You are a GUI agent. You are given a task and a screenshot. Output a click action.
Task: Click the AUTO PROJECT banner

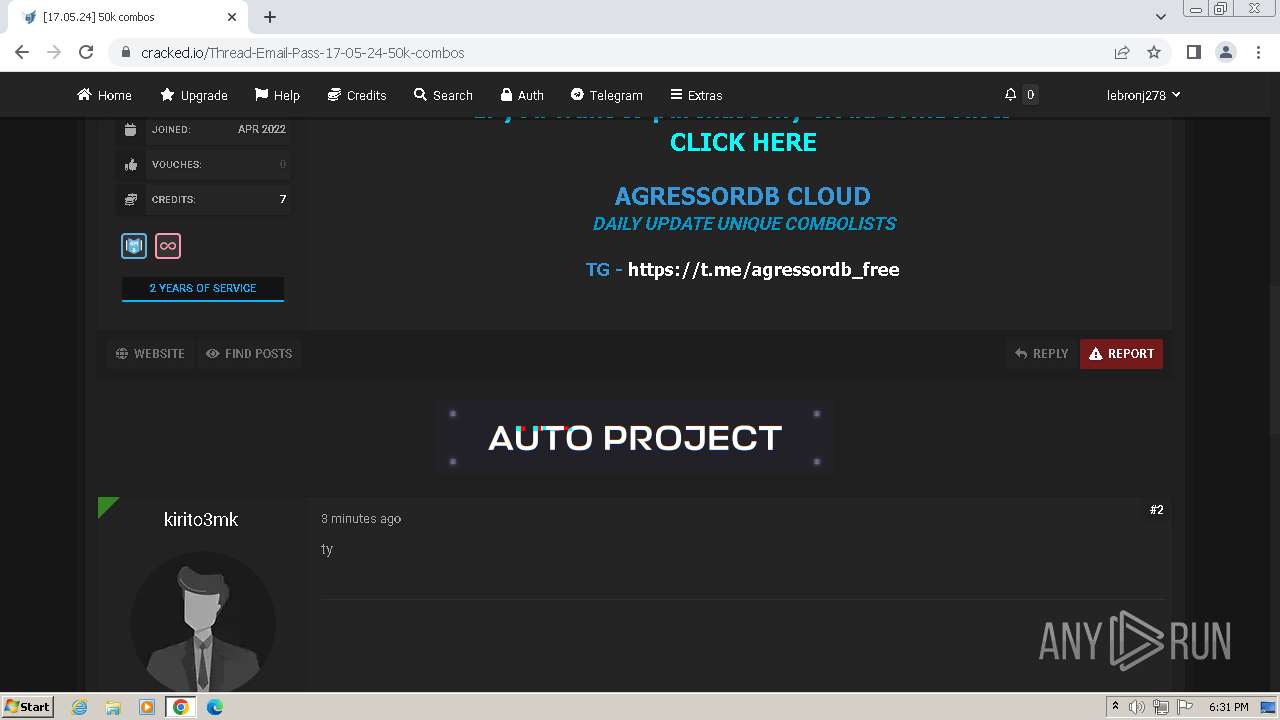(635, 438)
